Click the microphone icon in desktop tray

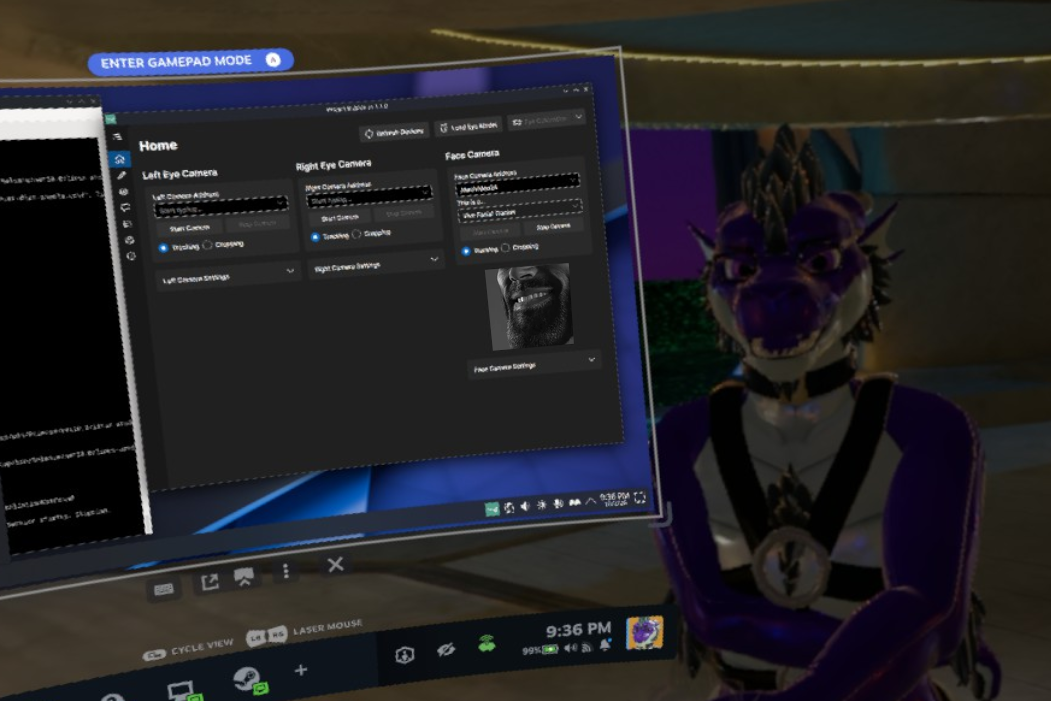[558, 503]
